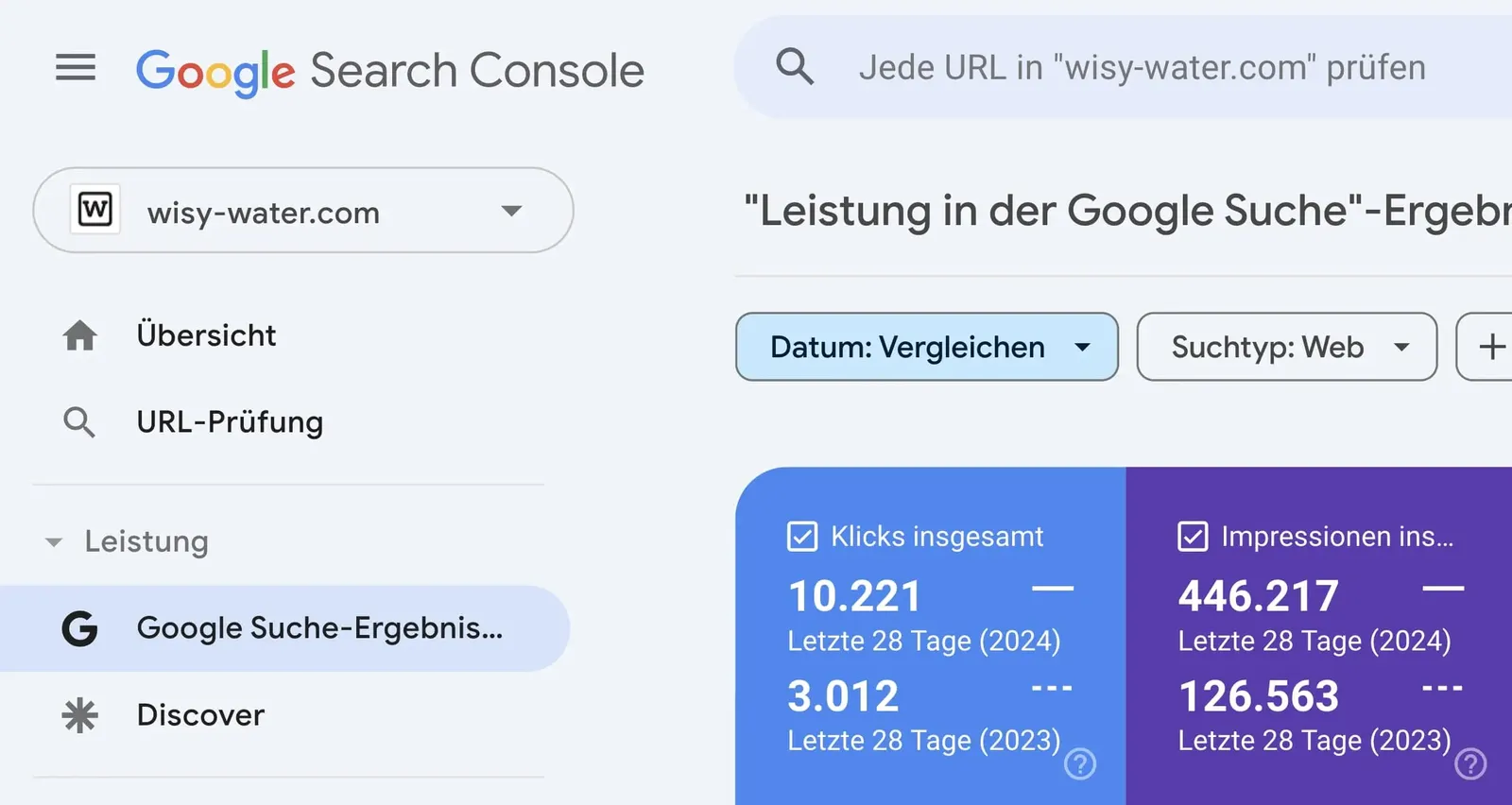
Task: Open help icon on Impressionen card
Action: [1470, 763]
